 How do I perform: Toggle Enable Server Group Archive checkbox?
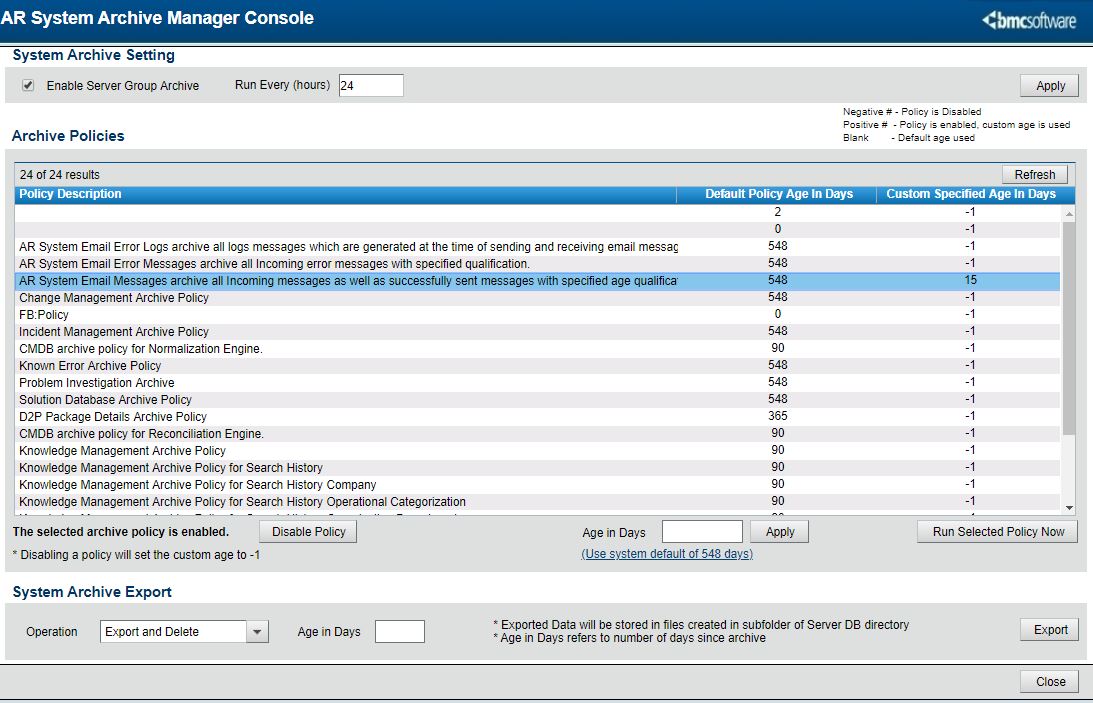click(28, 86)
